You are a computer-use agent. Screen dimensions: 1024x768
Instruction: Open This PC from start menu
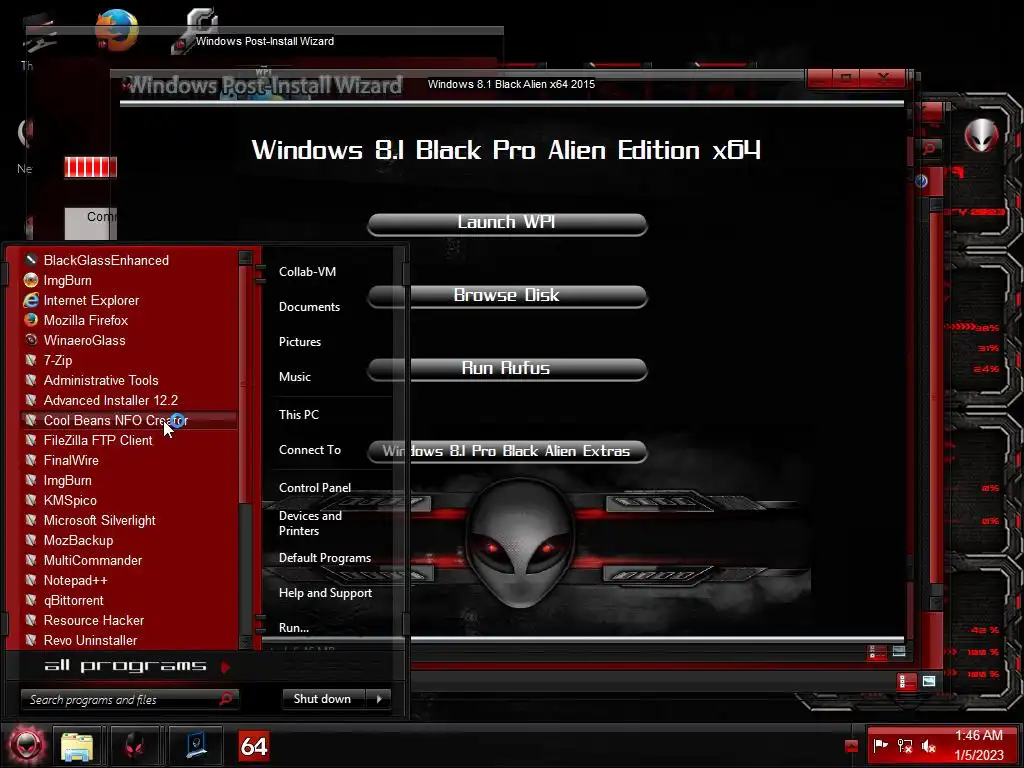coord(298,415)
